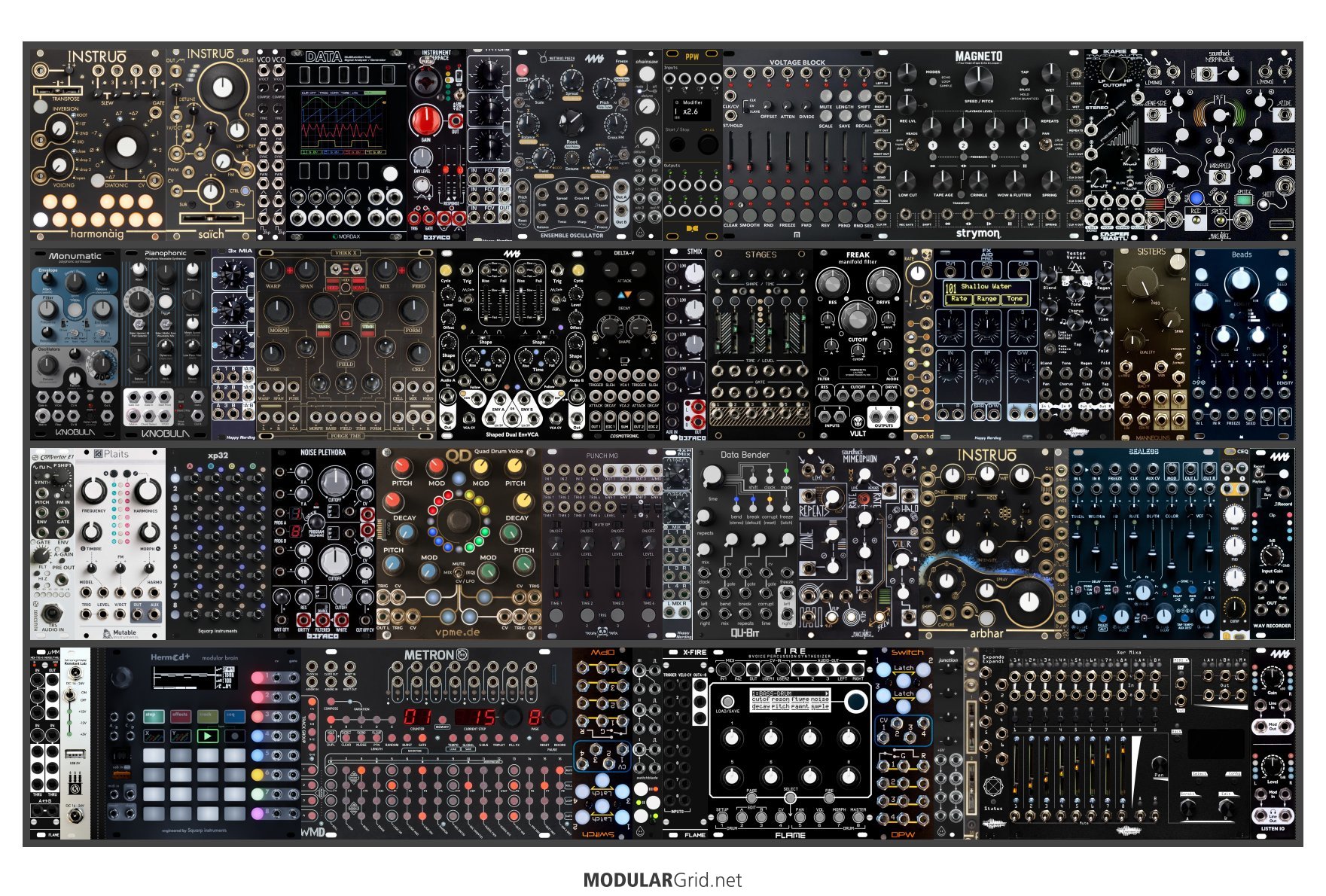
Task: Toggle the PAN switch on Magneto
Action: click(x=1046, y=145)
